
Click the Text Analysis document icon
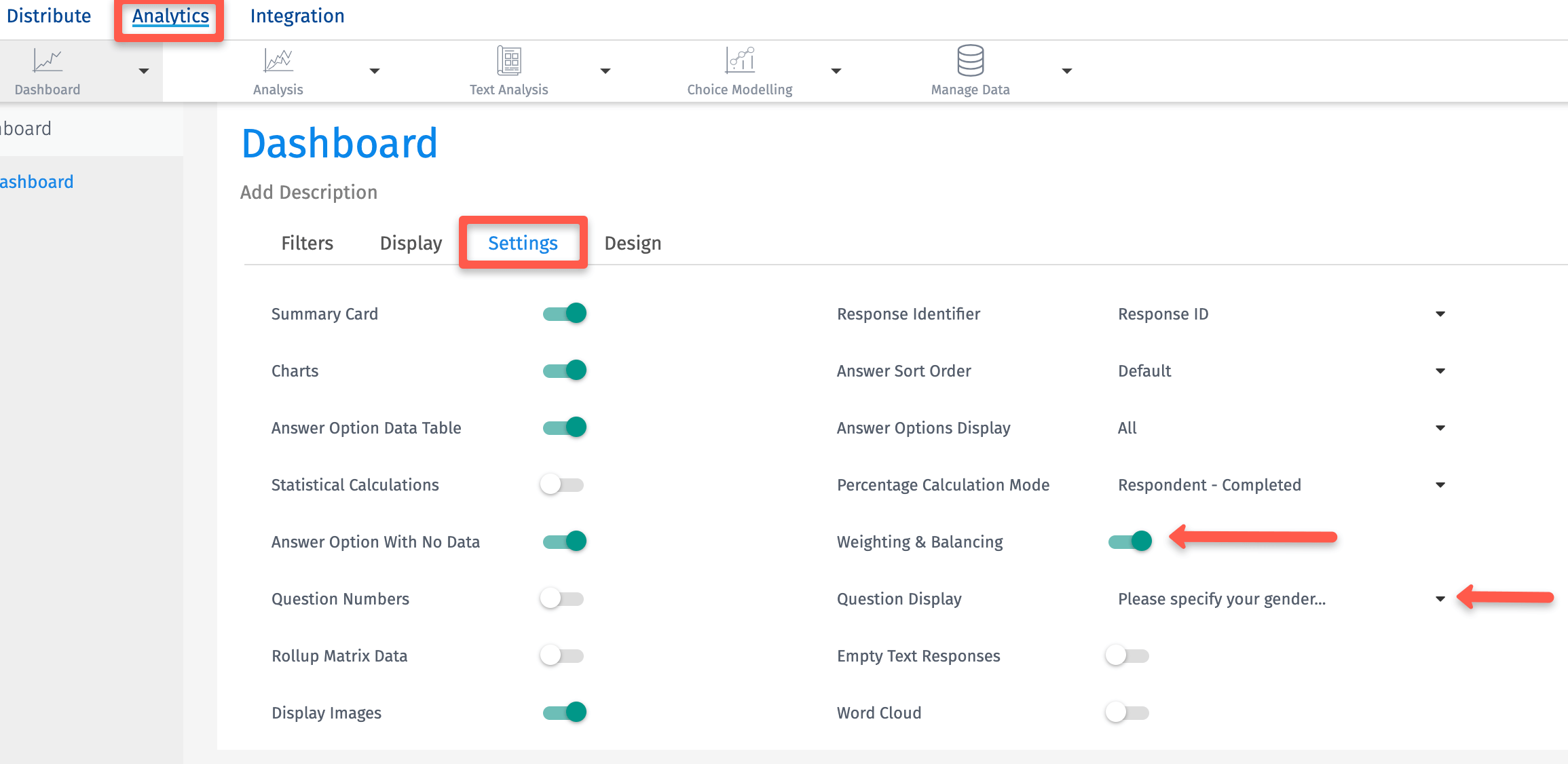509,61
